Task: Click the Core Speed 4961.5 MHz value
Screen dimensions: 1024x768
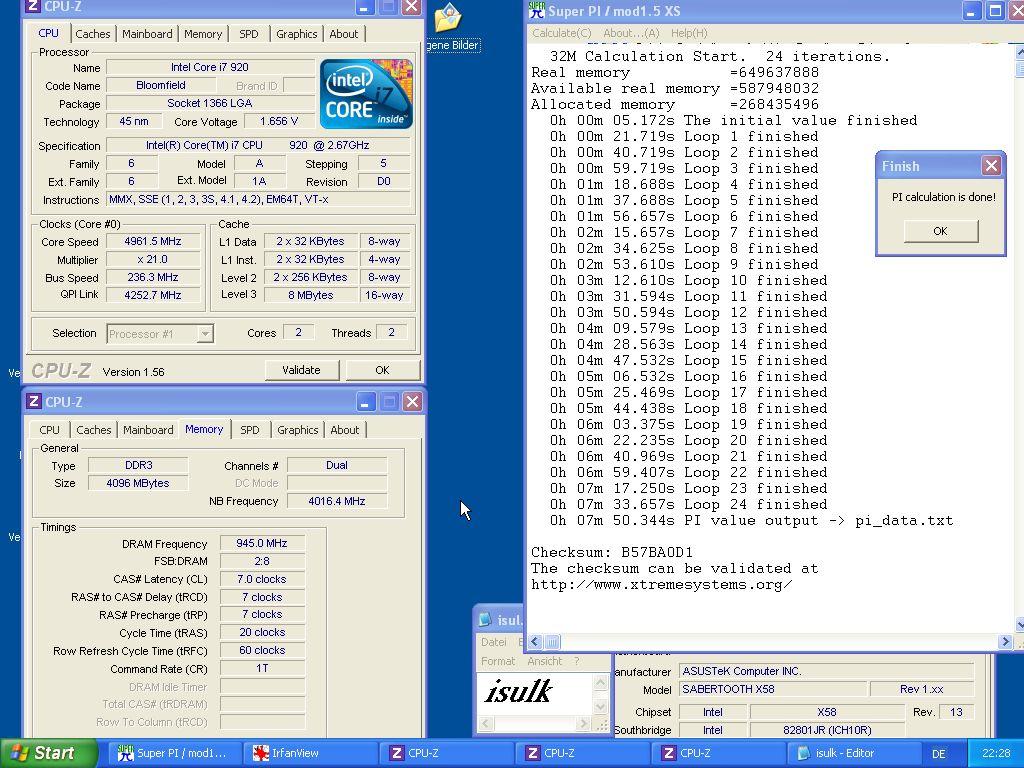Action: pyautogui.click(x=153, y=241)
